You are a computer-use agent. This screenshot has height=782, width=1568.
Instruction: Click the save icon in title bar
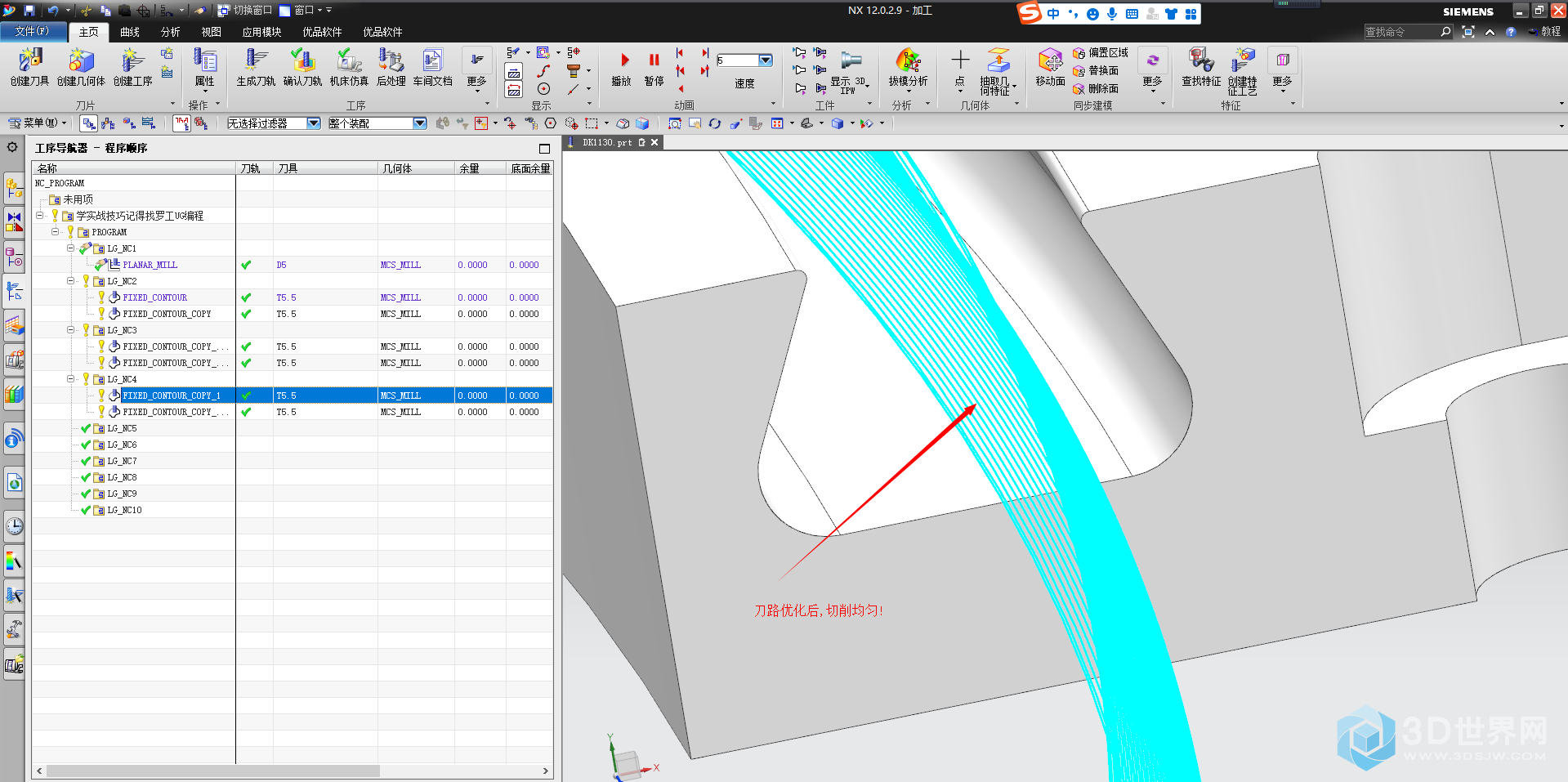click(29, 11)
